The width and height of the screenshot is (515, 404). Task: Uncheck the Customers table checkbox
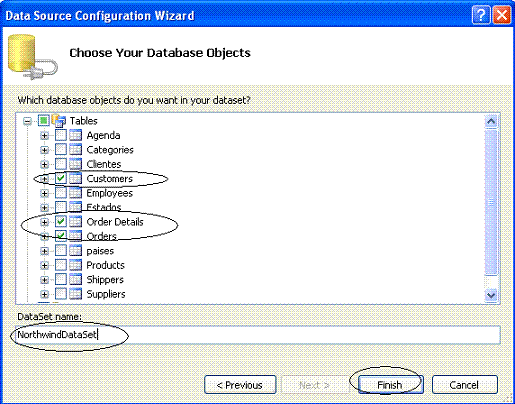pyautogui.click(x=61, y=178)
